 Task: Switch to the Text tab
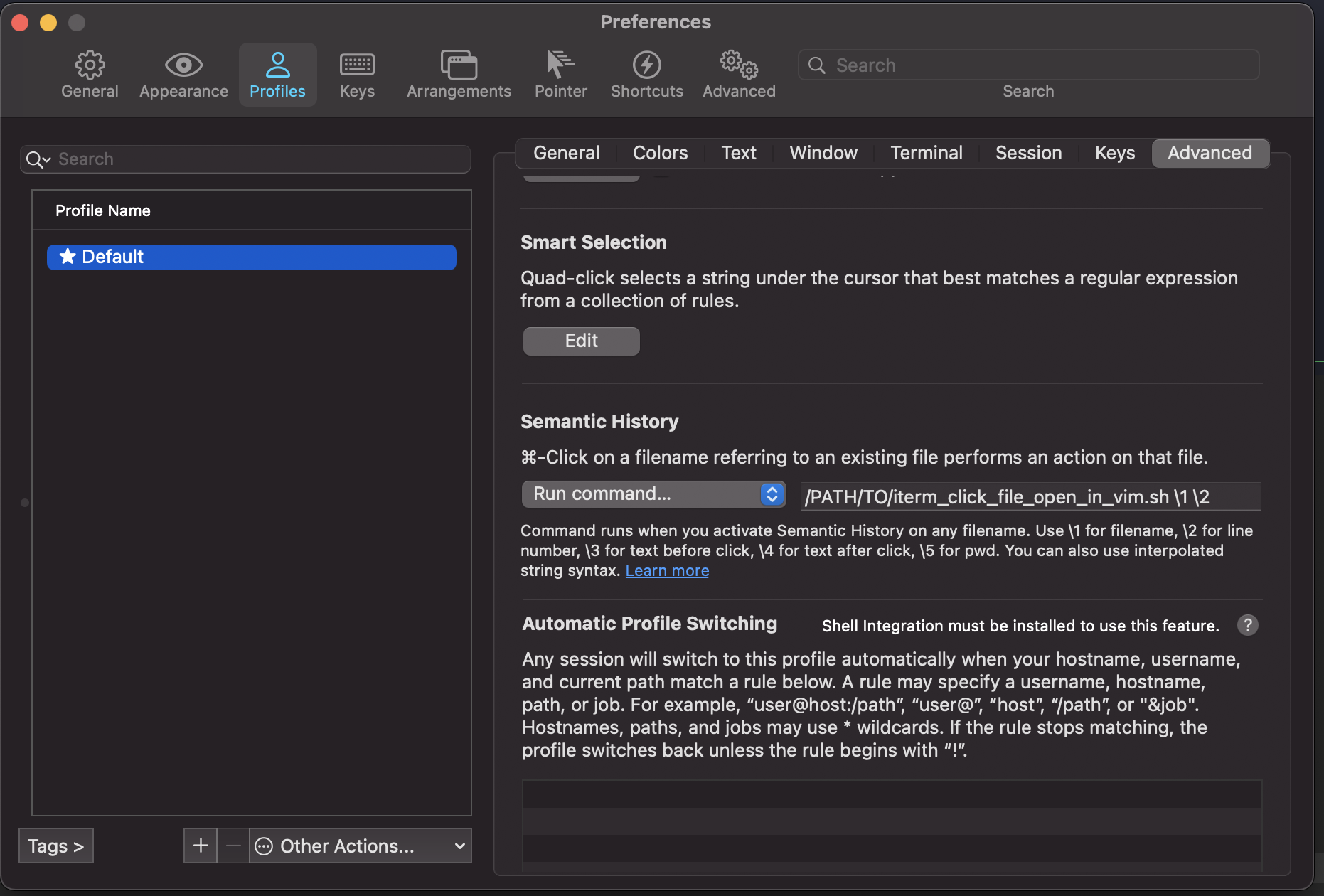coord(739,153)
